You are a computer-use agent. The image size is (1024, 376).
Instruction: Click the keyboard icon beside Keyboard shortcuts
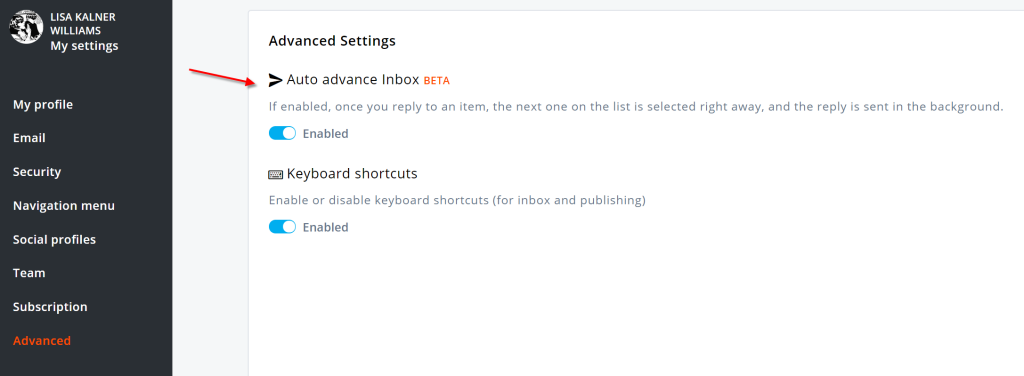click(x=276, y=174)
